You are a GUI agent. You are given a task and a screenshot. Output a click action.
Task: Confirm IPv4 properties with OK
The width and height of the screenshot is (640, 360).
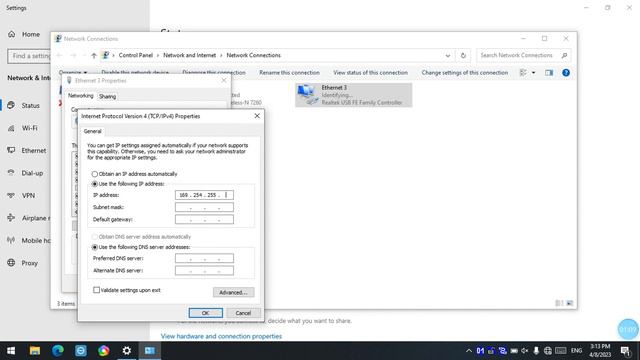[x=206, y=313]
